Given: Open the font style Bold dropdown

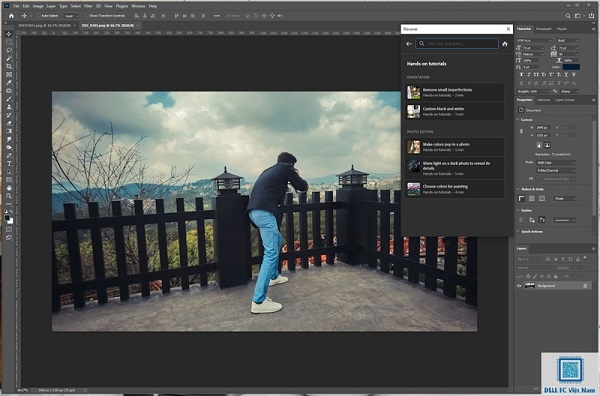Looking at the screenshot, I should [568, 40].
